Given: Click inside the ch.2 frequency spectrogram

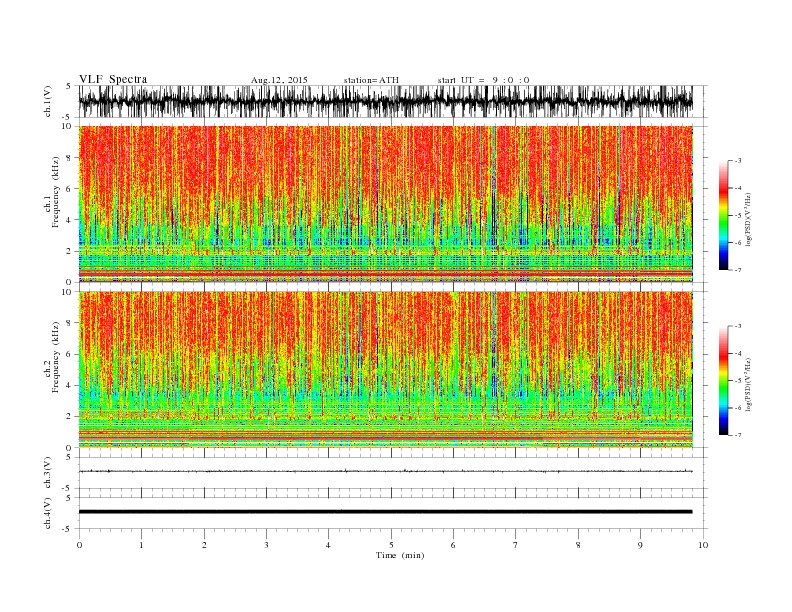Looking at the screenshot, I should [385, 370].
